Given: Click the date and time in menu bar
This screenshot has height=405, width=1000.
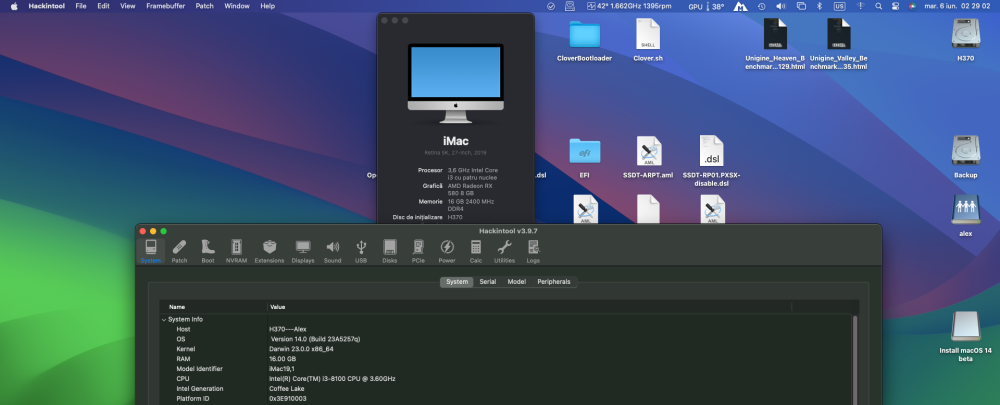Looking at the screenshot, I should (x=955, y=6).
